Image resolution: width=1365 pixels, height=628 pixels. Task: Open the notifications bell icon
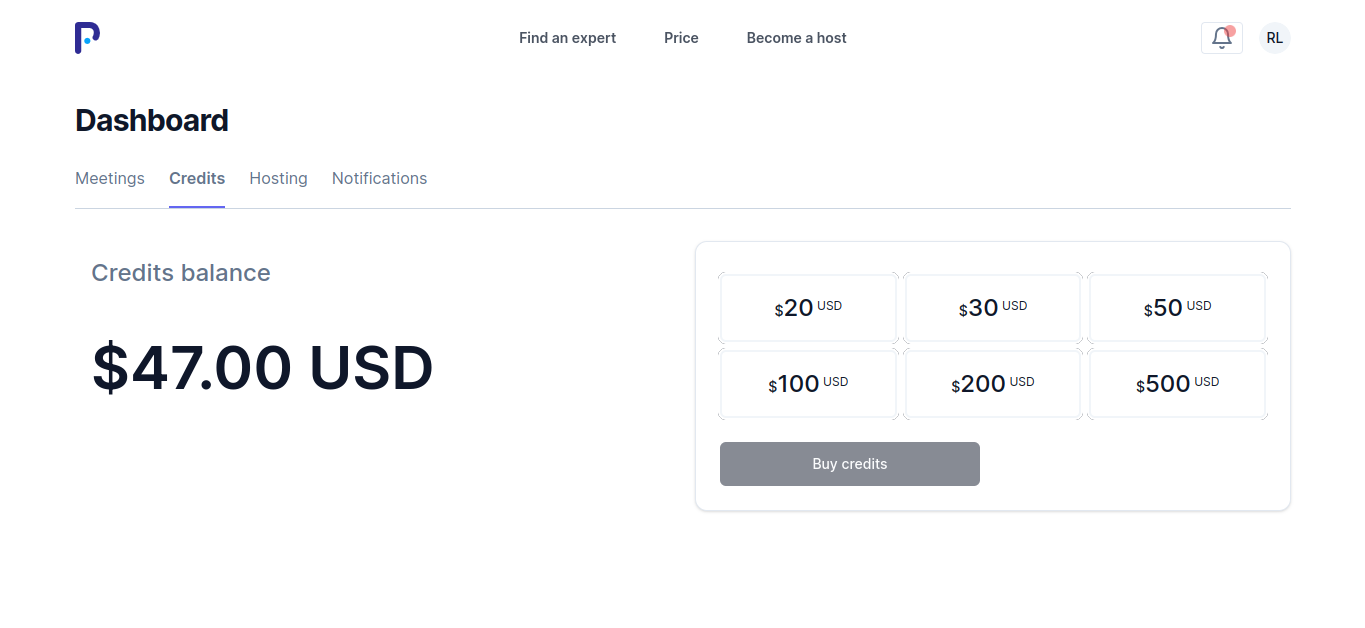tap(1221, 38)
